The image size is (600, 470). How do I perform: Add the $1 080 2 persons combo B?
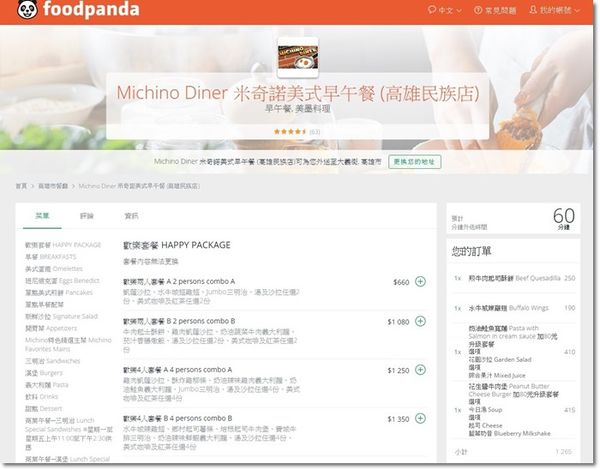click(419, 321)
